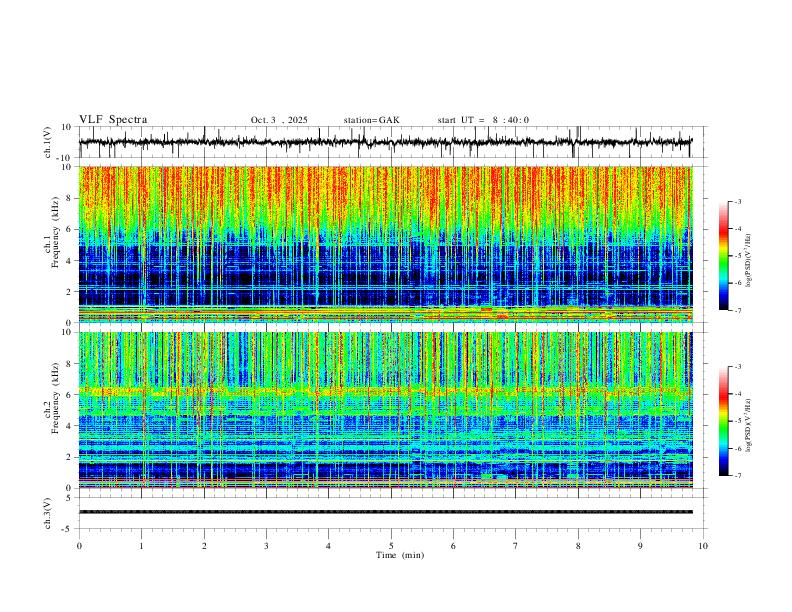Click the 9 minute tick on time axis
Image resolution: width=792 pixels, height=612 pixels.
pyautogui.click(x=640, y=546)
